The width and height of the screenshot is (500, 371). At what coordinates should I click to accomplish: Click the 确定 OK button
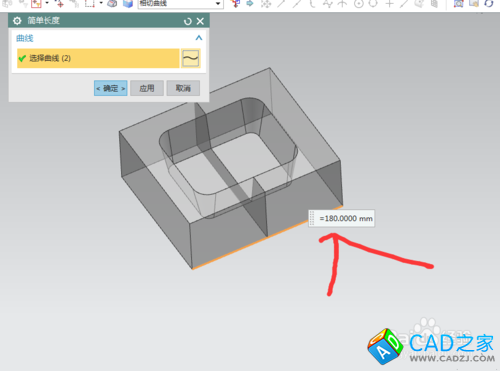111,88
